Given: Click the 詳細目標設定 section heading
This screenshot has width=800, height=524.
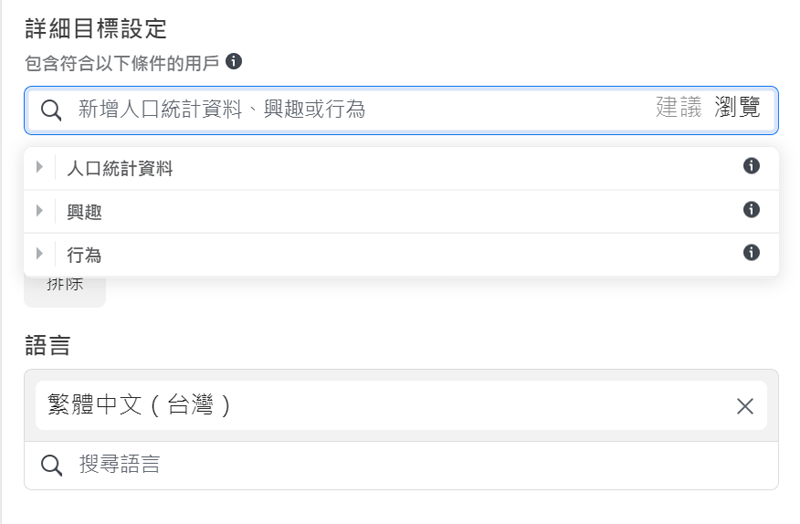Looking at the screenshot, I should [x=96, y=28].
